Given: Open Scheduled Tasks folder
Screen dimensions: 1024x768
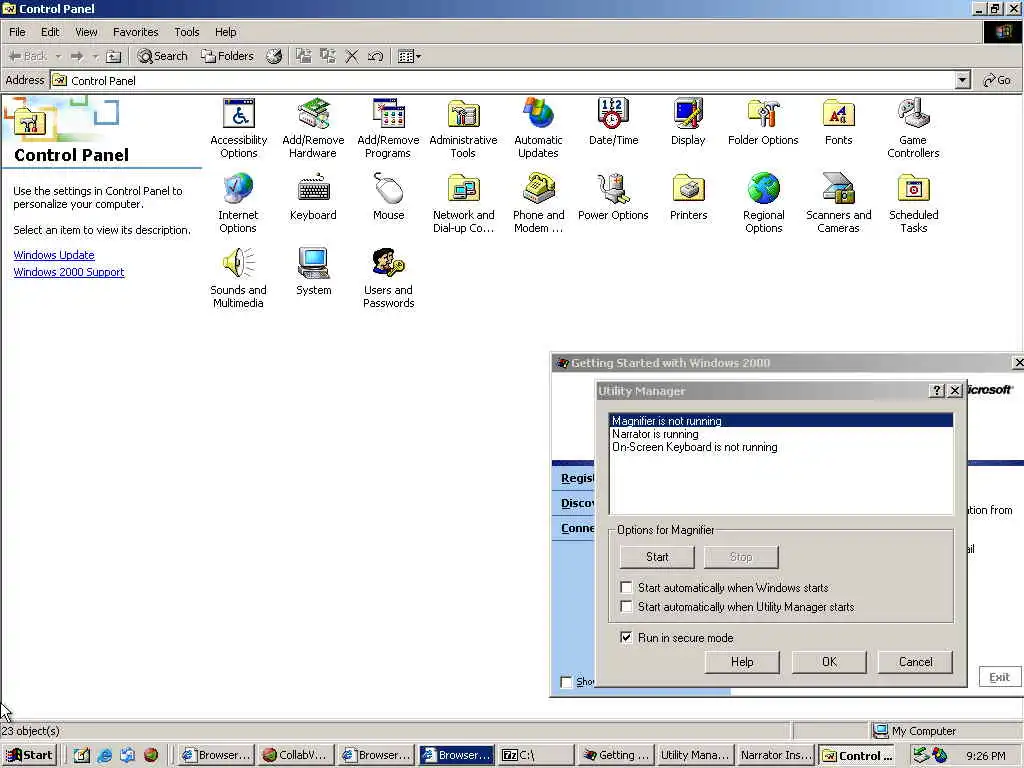Looking at the screenshot, I should [x=914, y=203].
